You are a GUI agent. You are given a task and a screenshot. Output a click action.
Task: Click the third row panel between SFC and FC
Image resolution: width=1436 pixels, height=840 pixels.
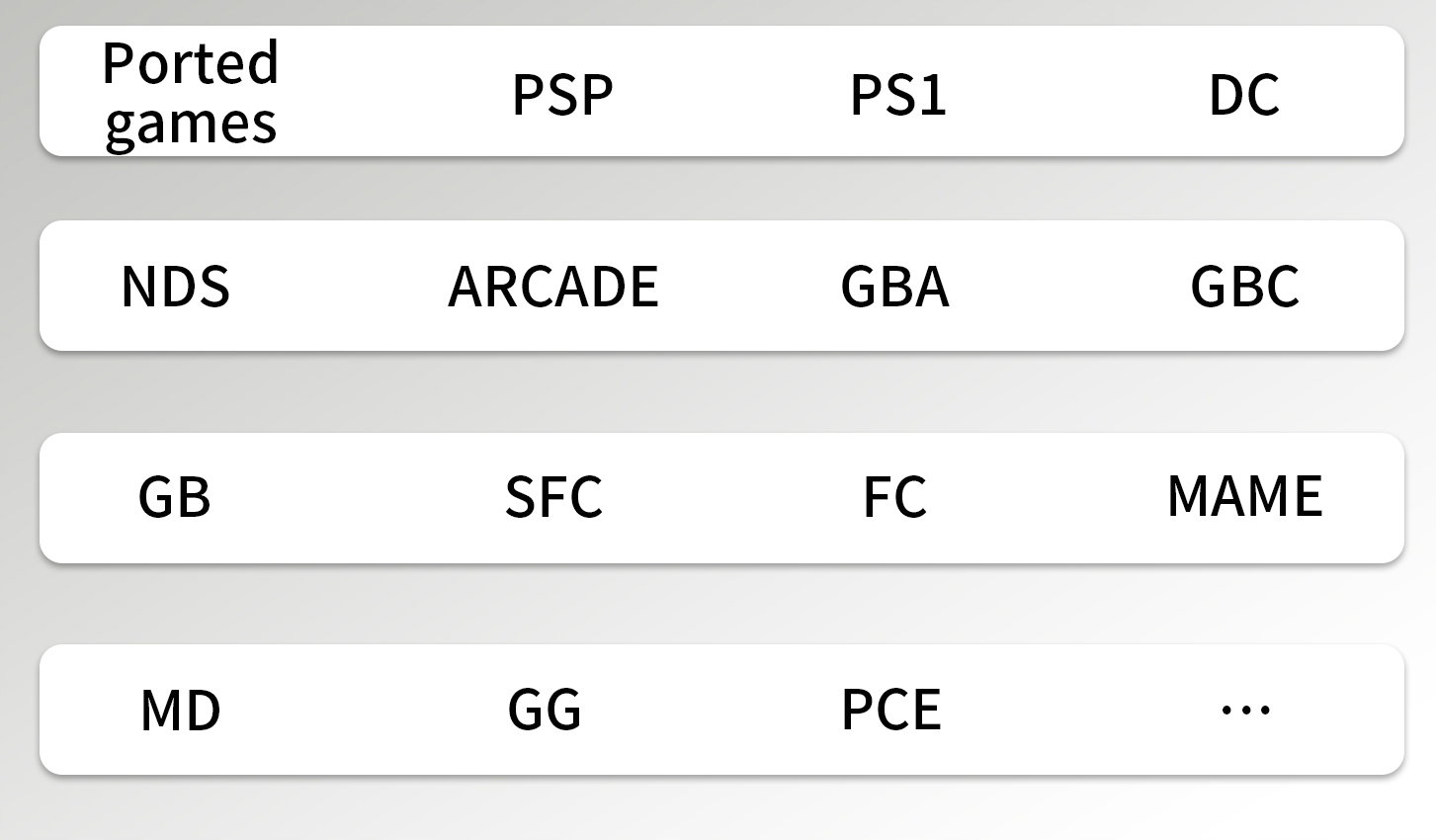(731, 498)
